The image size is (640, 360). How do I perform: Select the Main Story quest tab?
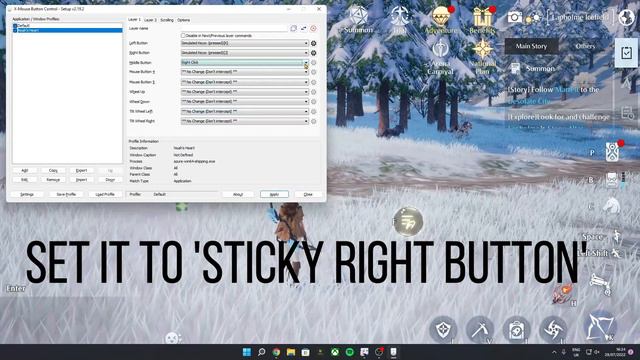tap(531, 46)
